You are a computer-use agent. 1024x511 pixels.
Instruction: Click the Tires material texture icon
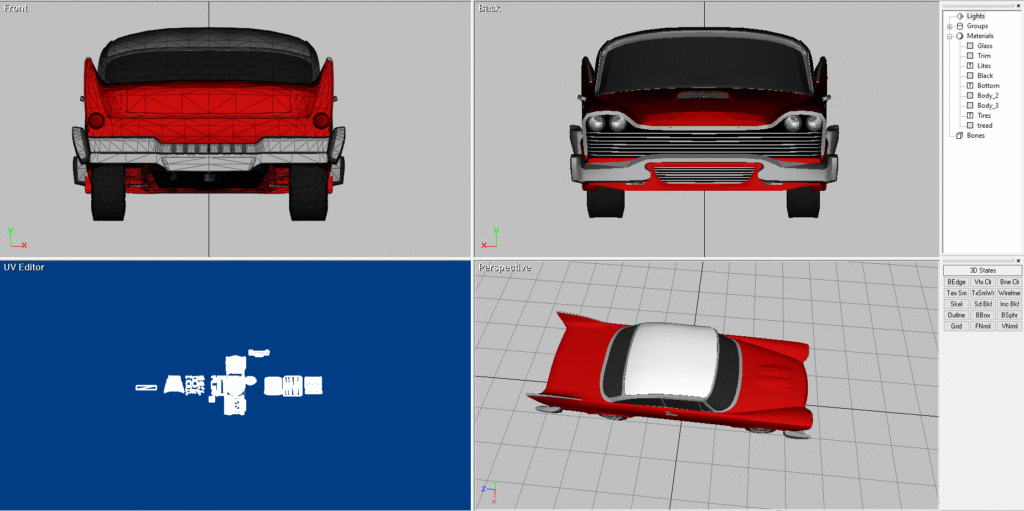pos(970,115)
